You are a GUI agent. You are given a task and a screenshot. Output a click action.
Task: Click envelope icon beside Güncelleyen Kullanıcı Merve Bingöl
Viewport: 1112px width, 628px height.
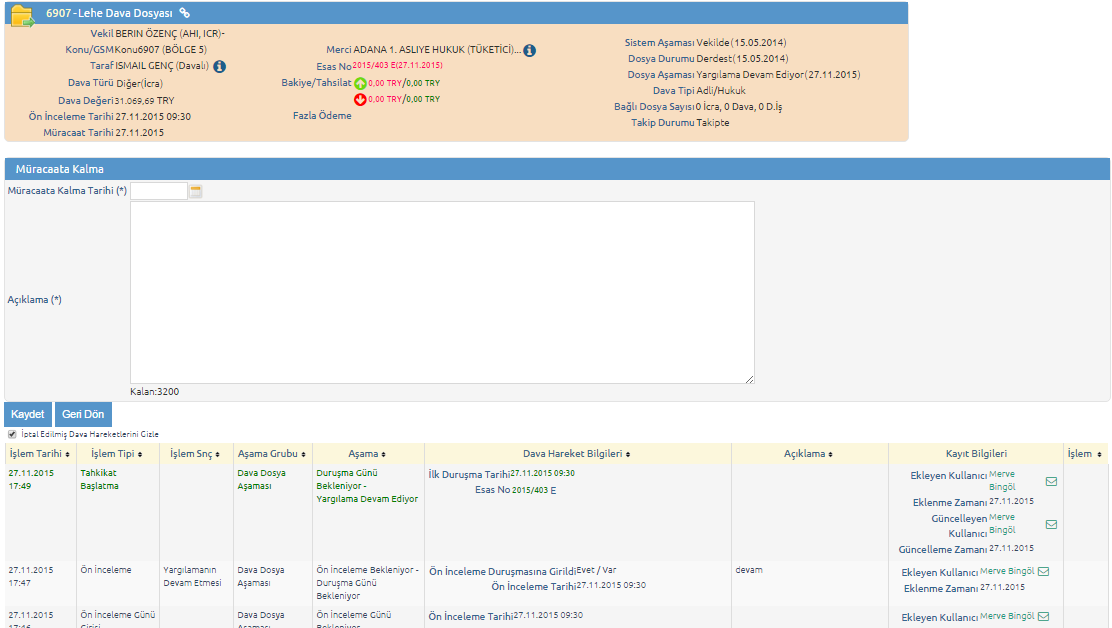1051,525
